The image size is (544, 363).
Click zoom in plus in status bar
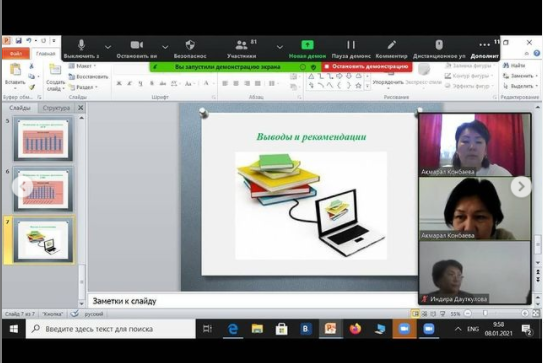click(525, 313)
